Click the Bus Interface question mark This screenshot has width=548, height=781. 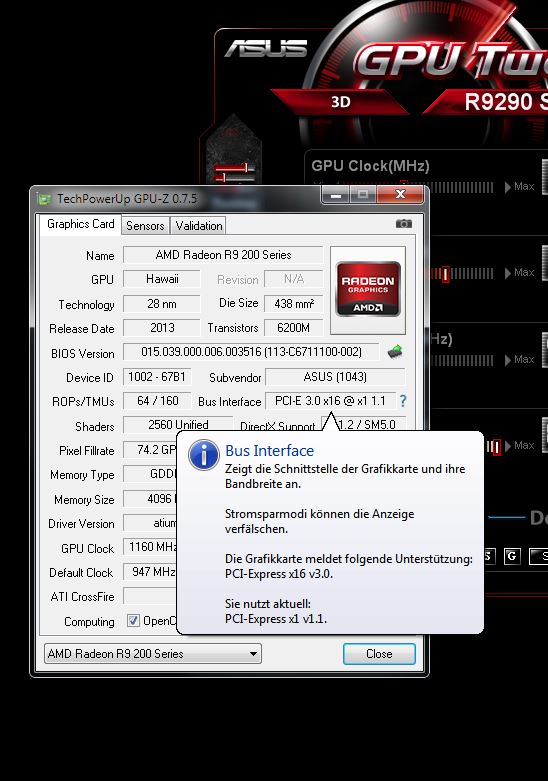tap(403, 401)
